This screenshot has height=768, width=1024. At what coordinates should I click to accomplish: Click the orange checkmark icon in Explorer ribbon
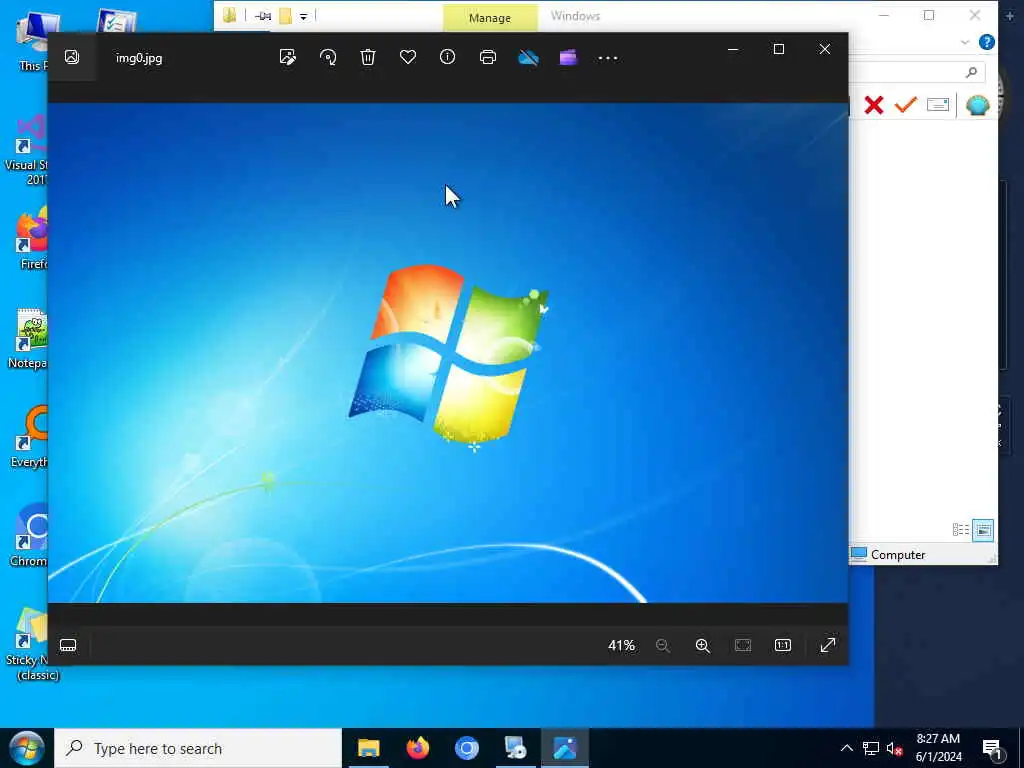point(906,104)
